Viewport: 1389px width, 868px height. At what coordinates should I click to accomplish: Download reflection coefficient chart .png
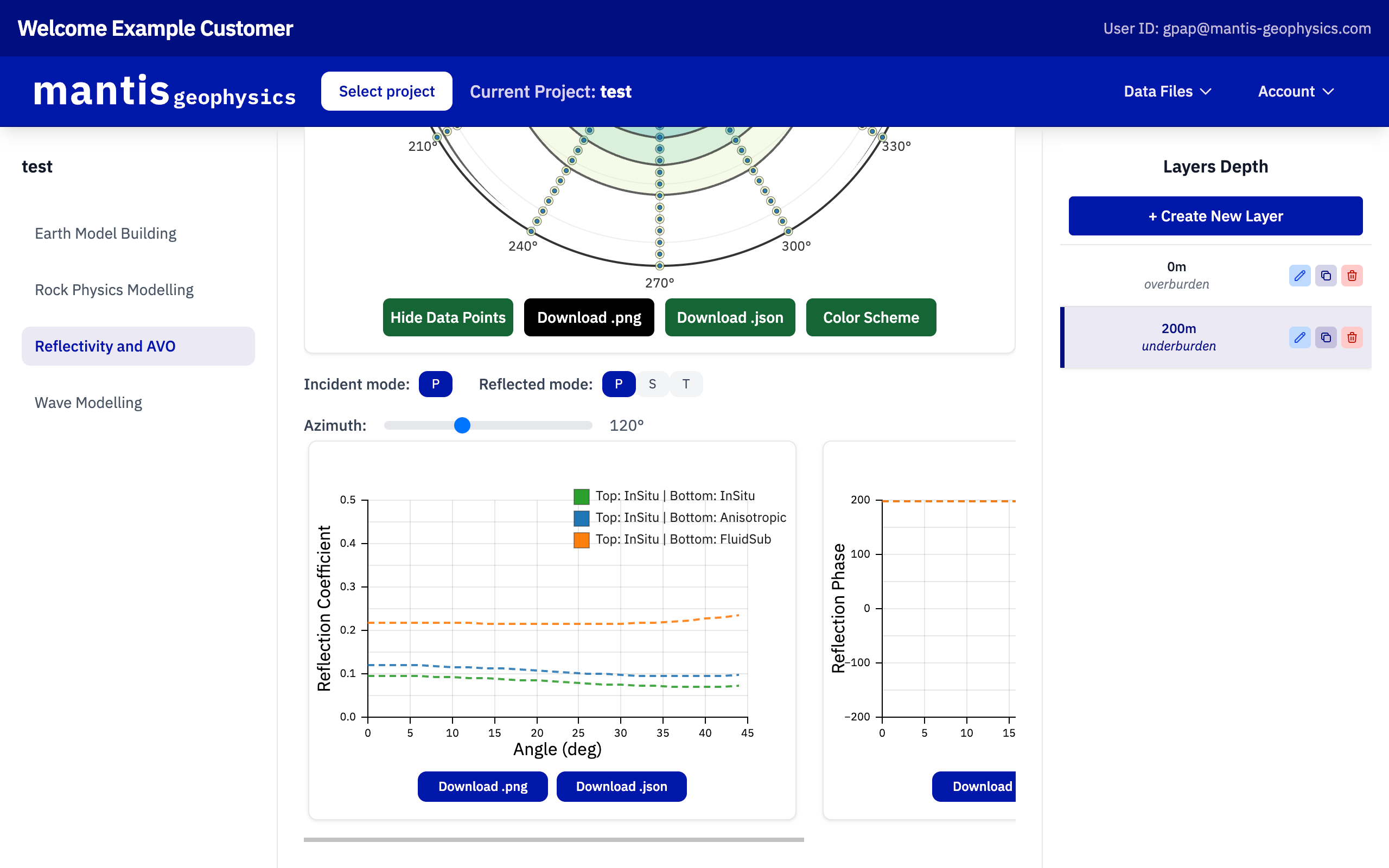pyautogui.click(x=483, y=787)
